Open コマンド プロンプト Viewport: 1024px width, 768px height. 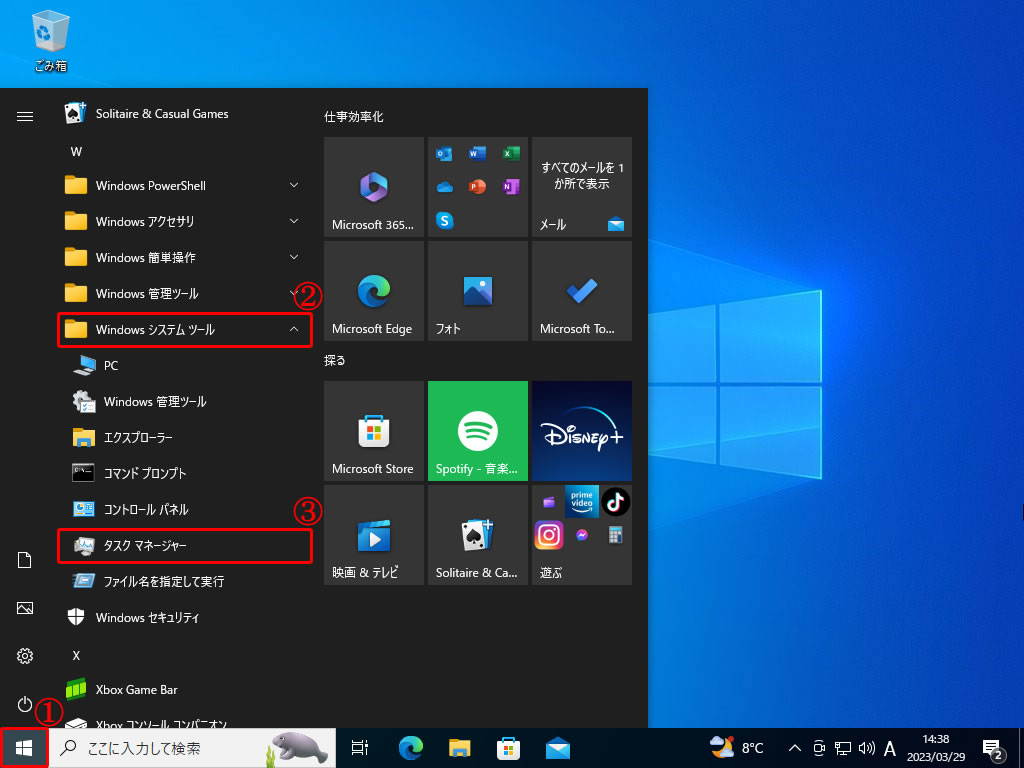[x=185, y=473]
